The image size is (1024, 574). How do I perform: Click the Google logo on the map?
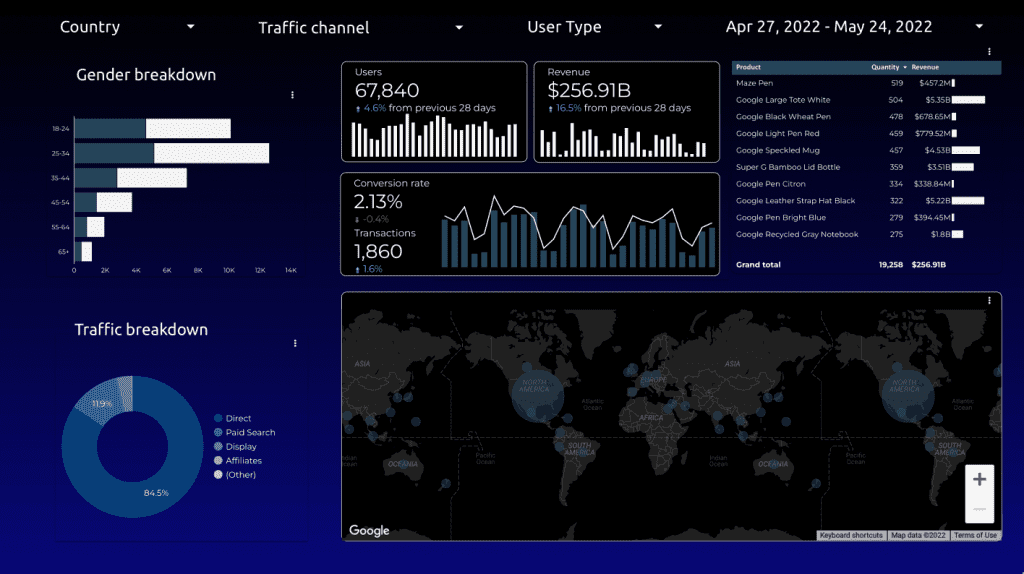369,531
